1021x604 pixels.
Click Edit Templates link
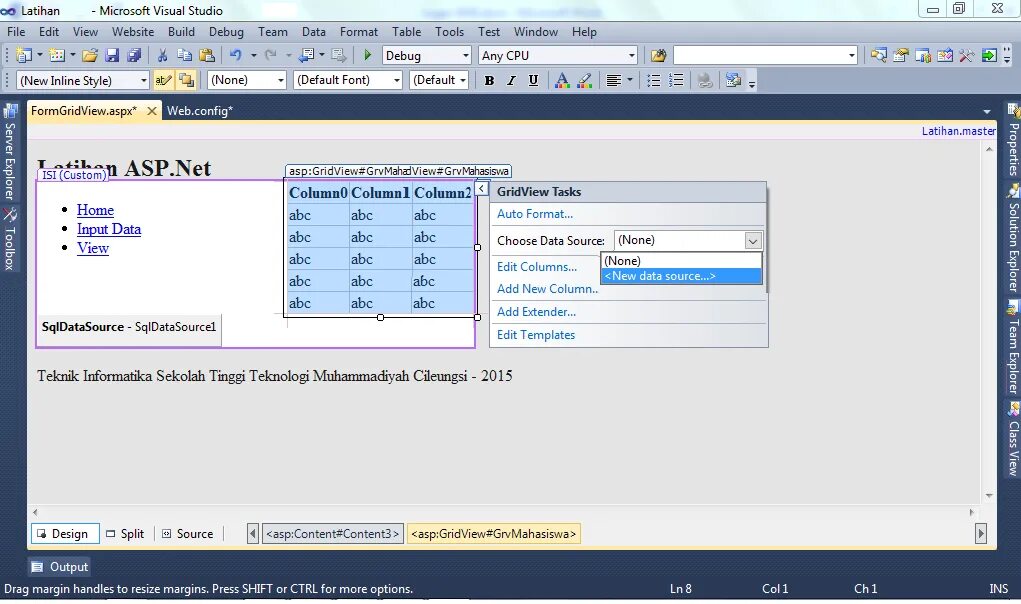[535, 335]
